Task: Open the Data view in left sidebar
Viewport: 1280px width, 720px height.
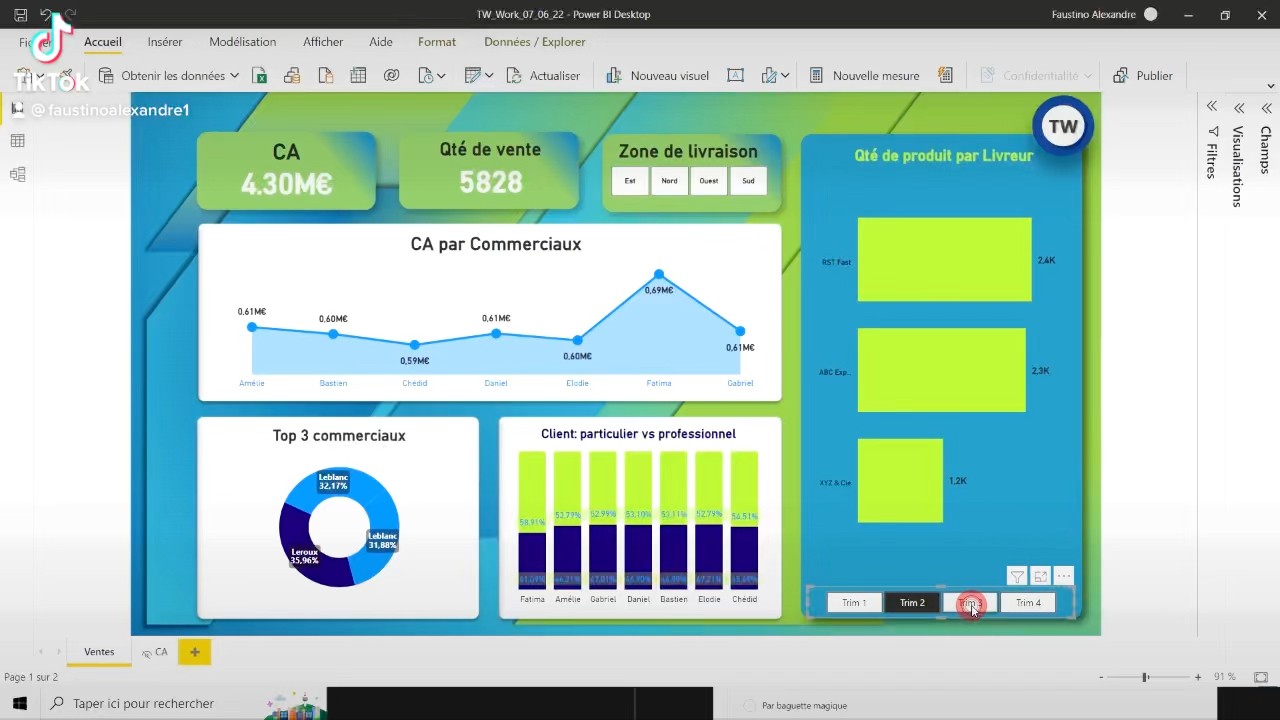Action: coord(17,141)
